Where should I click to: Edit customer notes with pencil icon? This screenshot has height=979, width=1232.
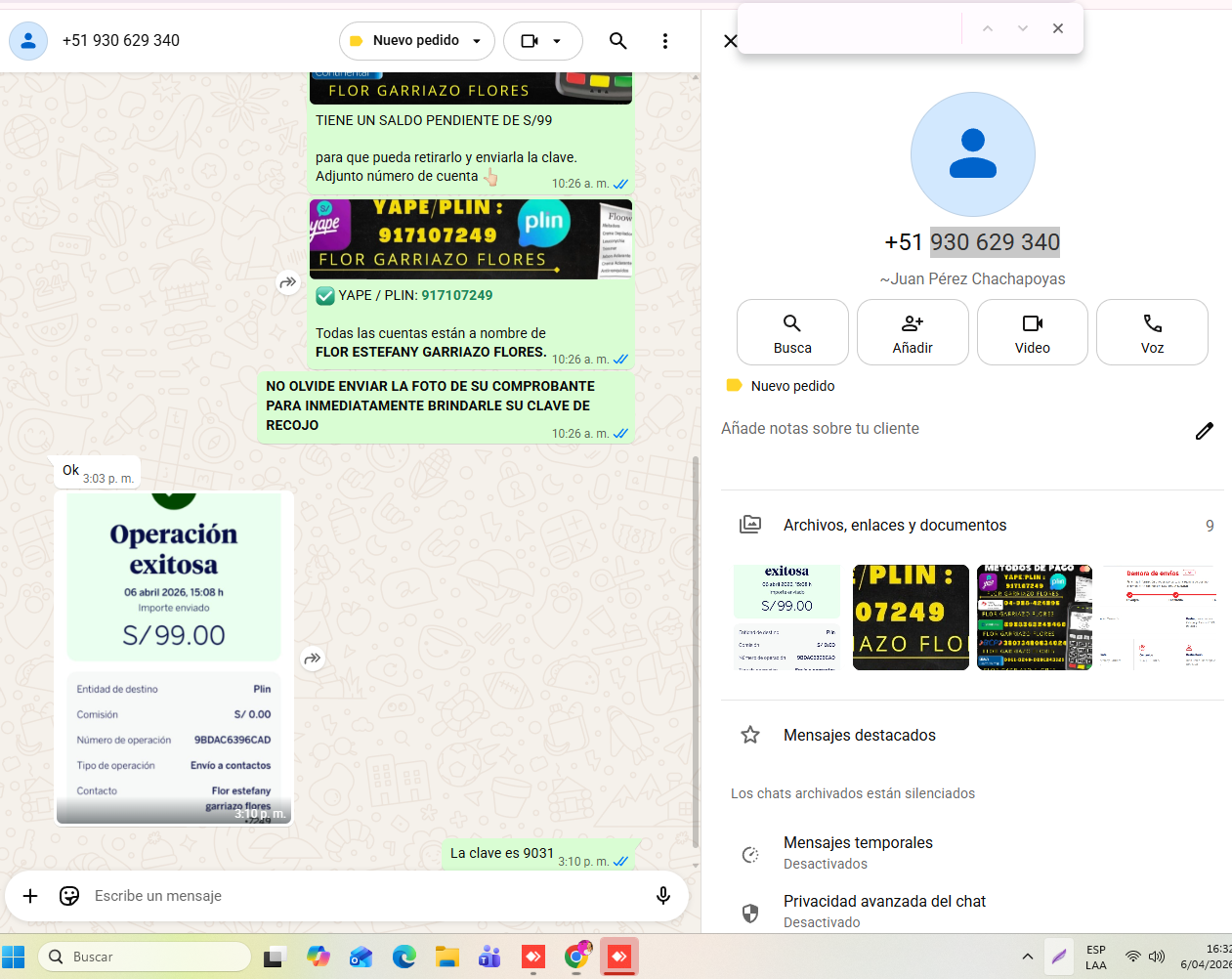point(1204,431)
